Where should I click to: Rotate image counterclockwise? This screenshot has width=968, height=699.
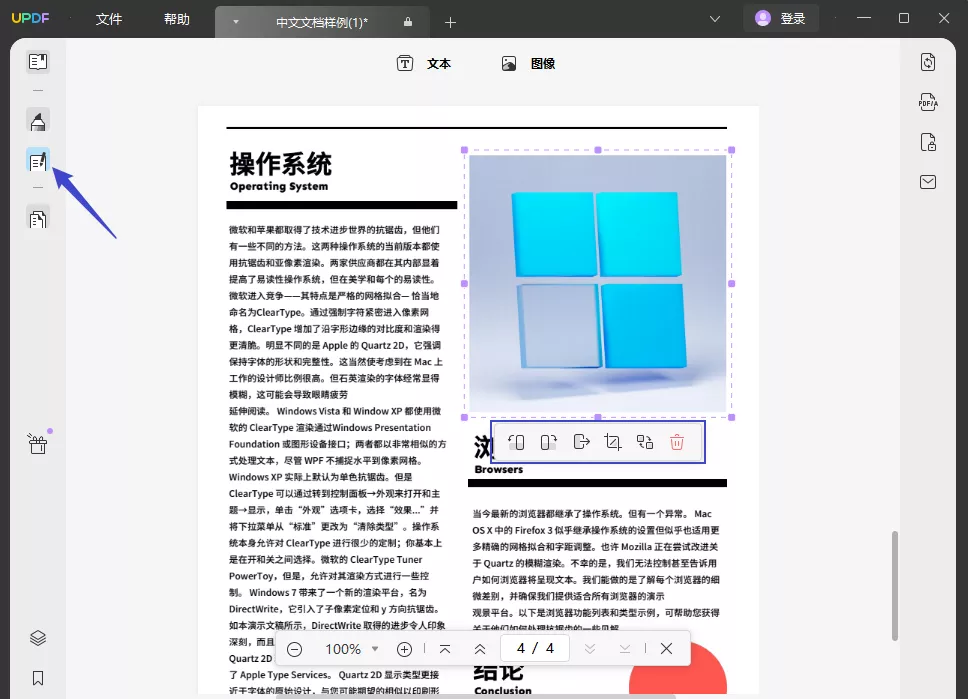click(516, 442)
